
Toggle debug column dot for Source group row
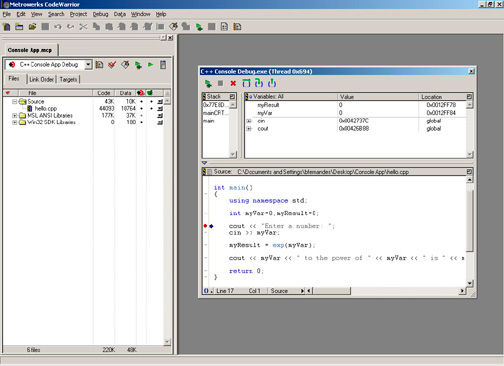tap(142, 101)
